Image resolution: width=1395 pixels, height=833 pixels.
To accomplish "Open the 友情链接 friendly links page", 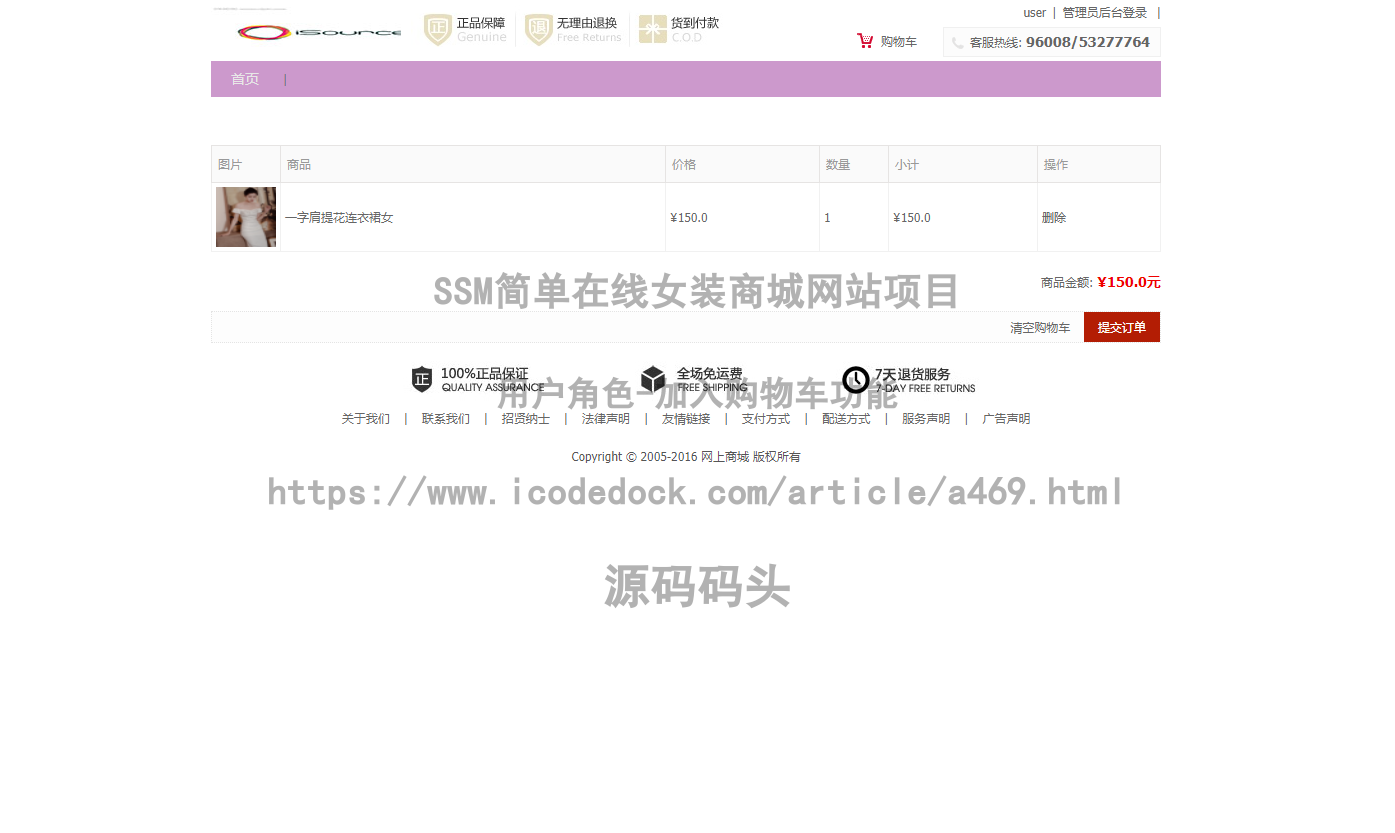I will (685, 418).
